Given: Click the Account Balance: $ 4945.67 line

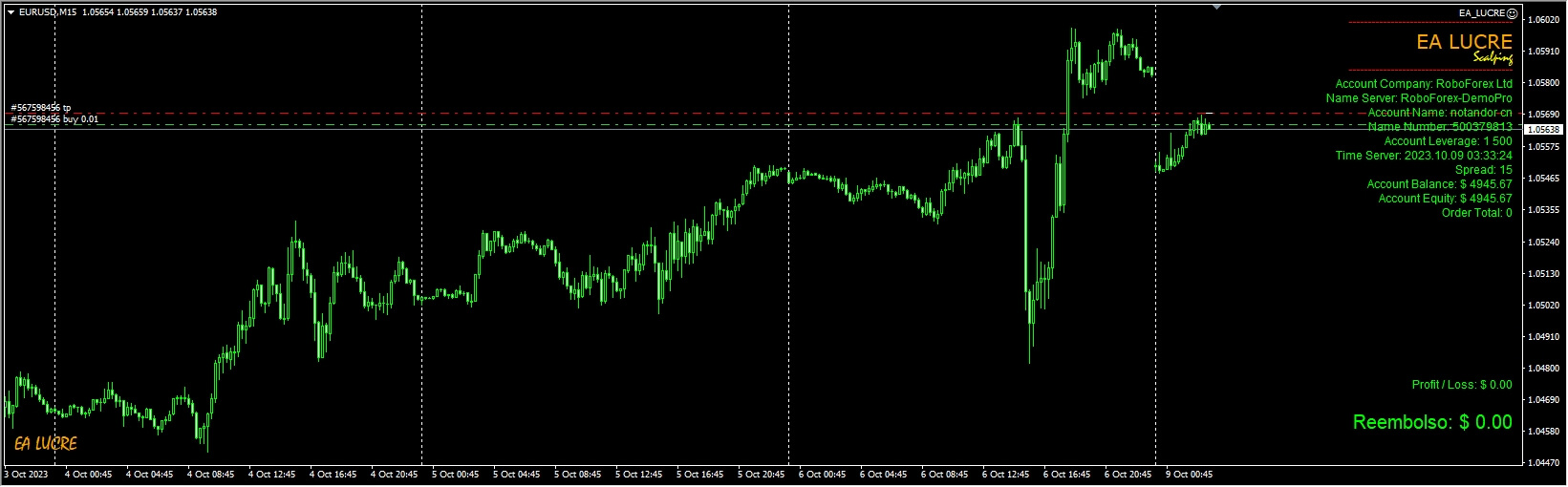Looking at the screenshot, I should (x=1439, y=184).
